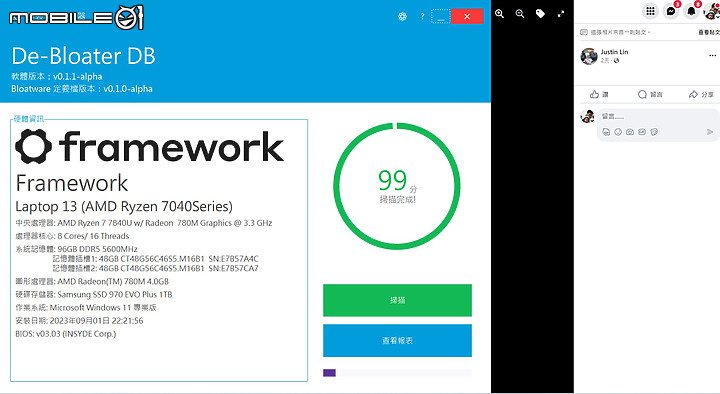Click the comment input field
This screenshot has width=720, height=394.
click(658, 117)
